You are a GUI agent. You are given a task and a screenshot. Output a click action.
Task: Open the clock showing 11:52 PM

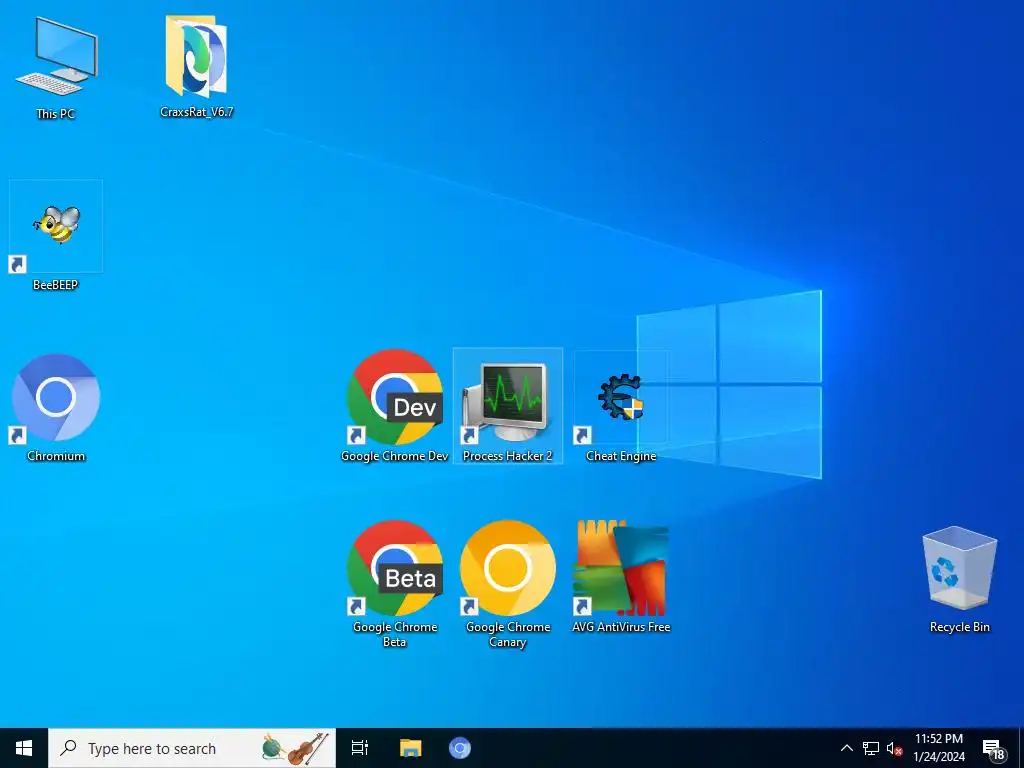[938, 748]
